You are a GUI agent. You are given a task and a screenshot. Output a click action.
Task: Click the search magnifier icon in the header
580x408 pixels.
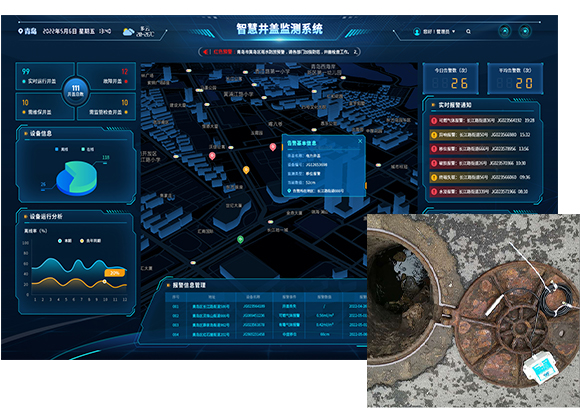pyautogui.click(x=468, y=31)
